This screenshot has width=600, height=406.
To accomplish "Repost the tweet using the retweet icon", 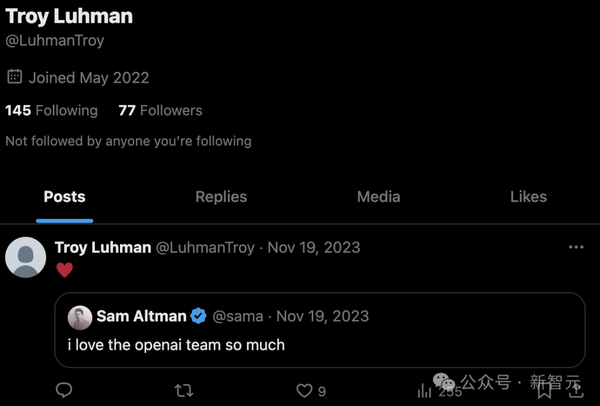I will click(x=184, y=390).
